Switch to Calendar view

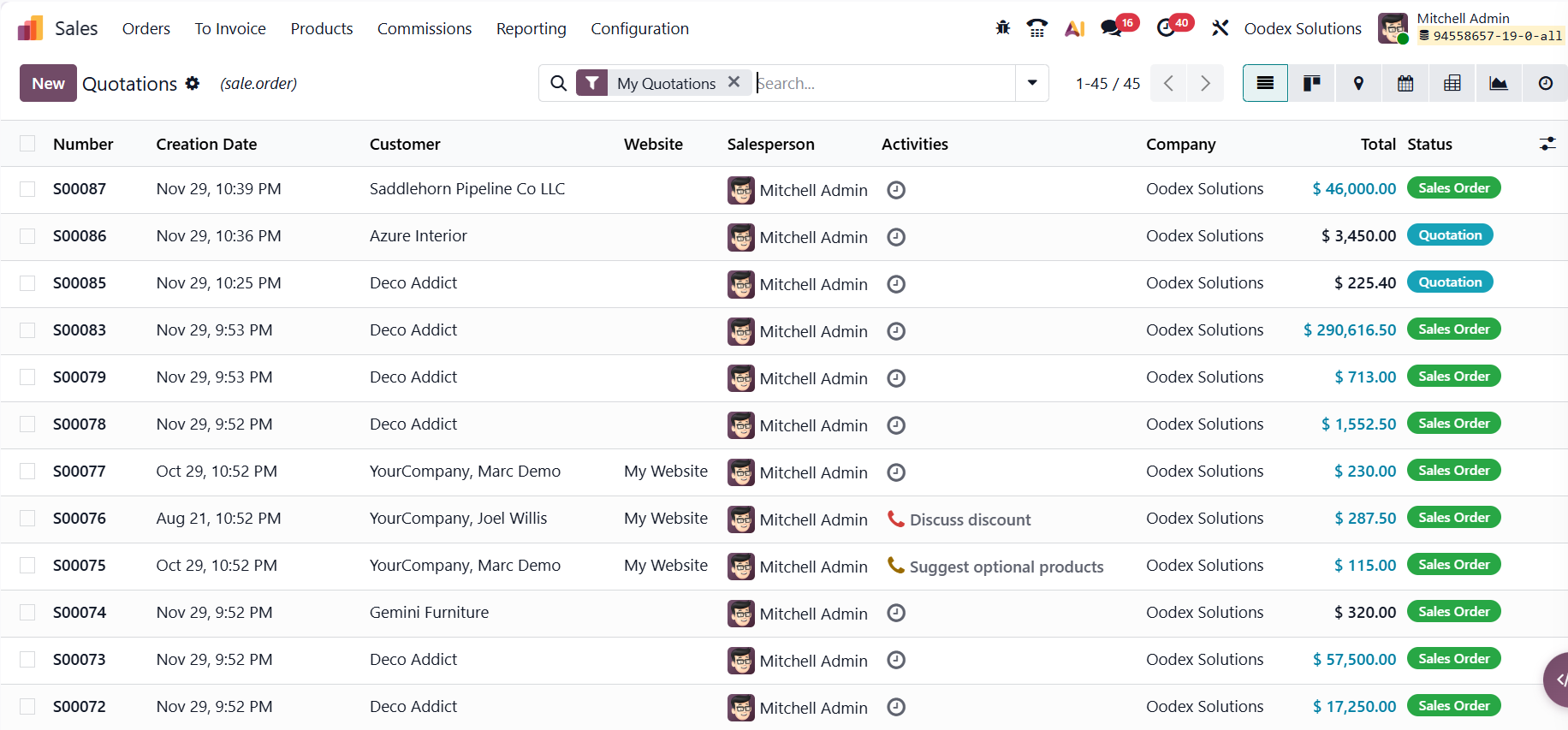[x=1405, y=83]
